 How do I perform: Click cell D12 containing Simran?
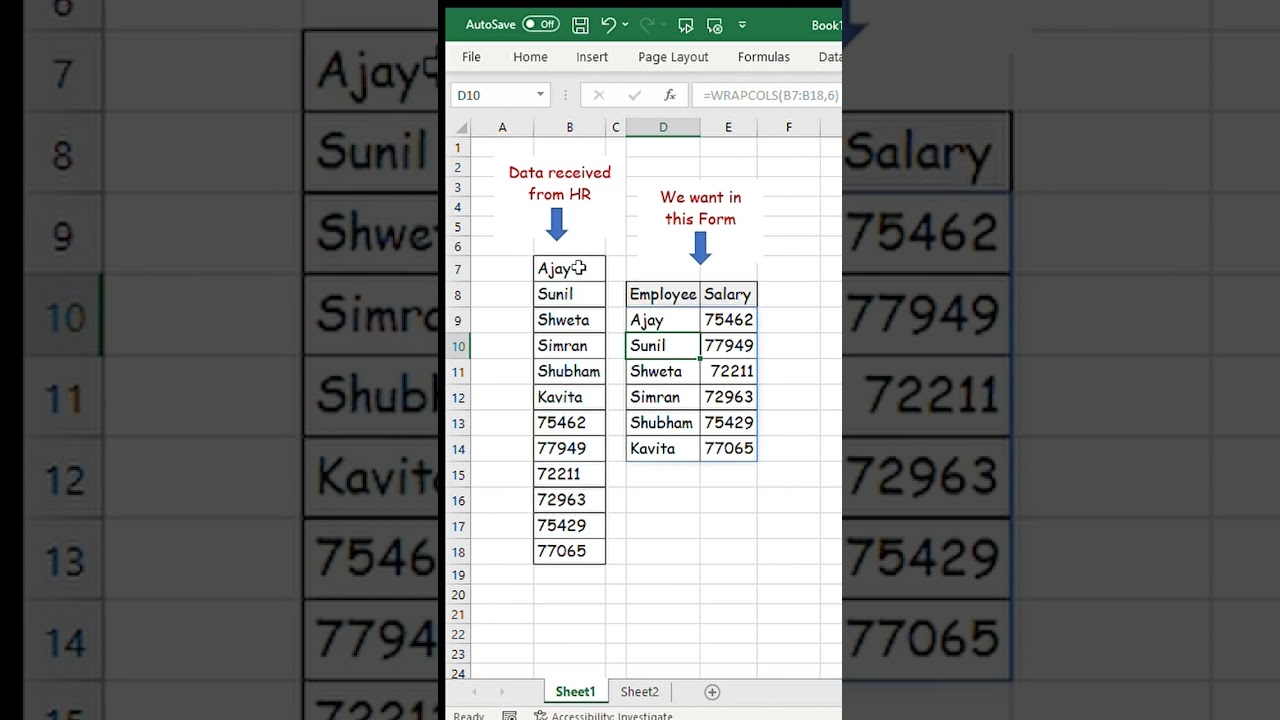coord(663,398)
